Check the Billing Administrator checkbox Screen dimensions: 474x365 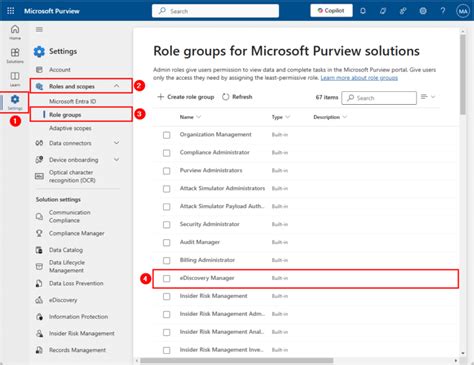[x=167, y=261]
